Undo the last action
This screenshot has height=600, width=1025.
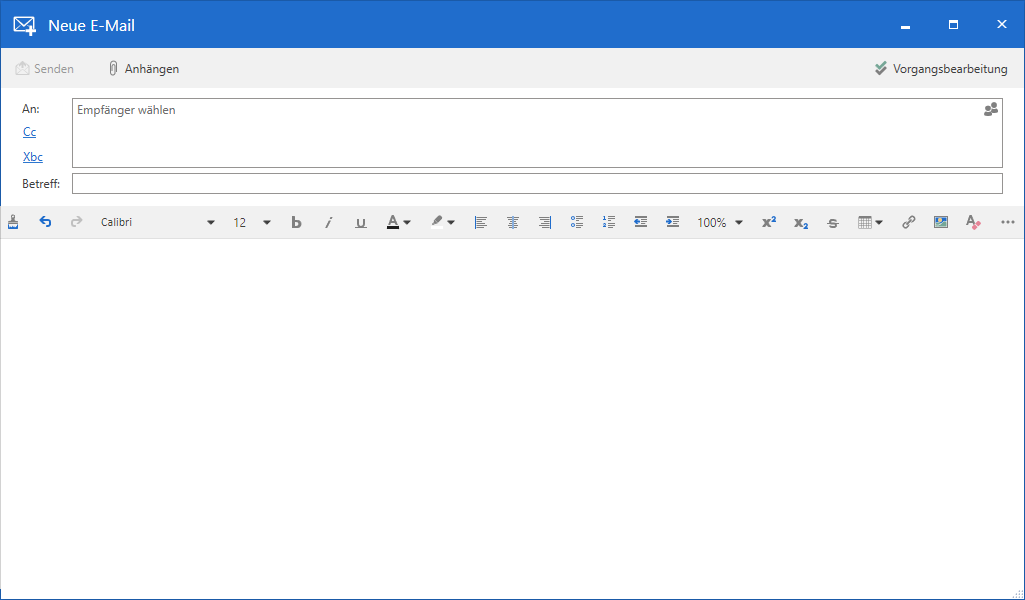coord(45,223)
